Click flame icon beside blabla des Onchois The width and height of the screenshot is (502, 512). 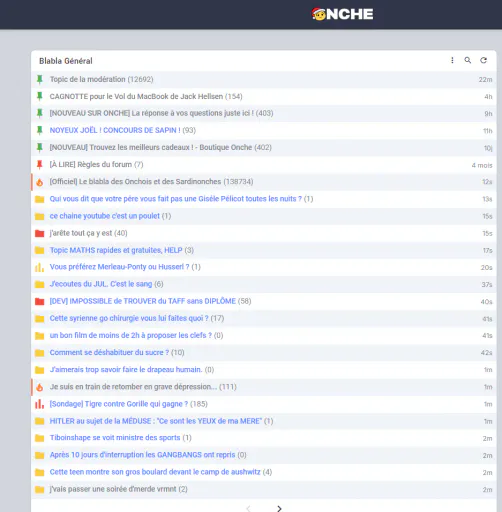40,182
